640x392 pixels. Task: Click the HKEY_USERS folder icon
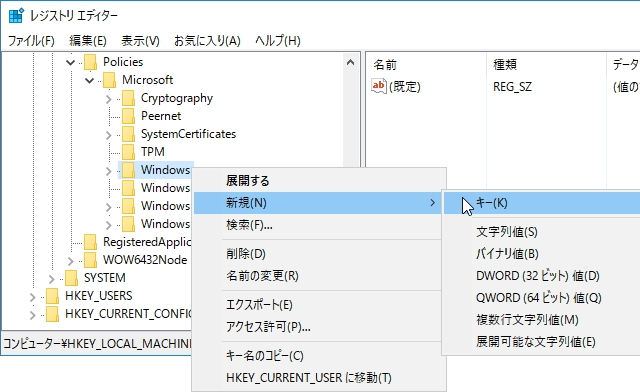pyautogui.click(x=52, y=296)
